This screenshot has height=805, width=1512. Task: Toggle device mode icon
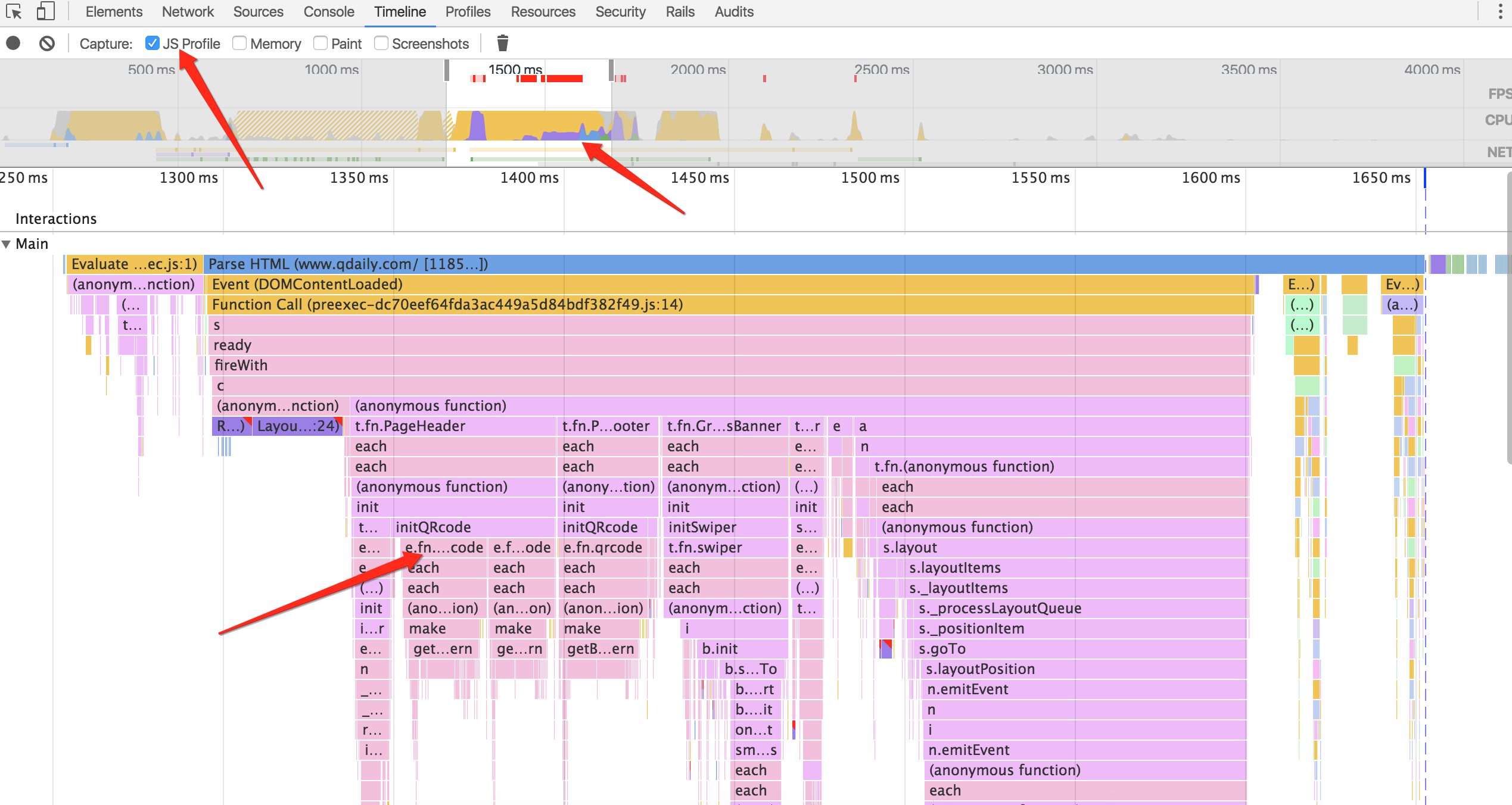tap(45, 12)
